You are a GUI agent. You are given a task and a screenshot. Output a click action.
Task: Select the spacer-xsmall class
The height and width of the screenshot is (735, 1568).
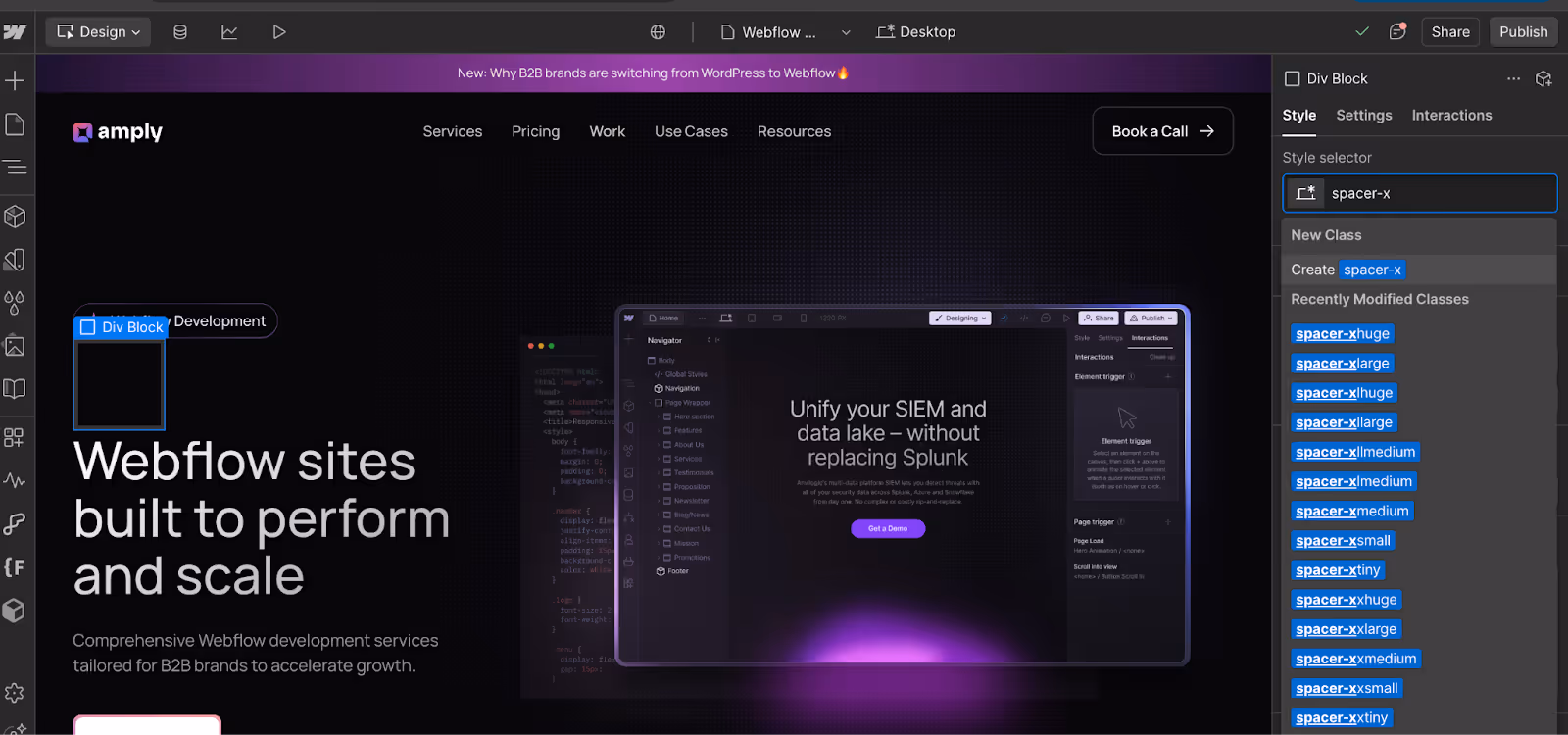pos(1343,541)
